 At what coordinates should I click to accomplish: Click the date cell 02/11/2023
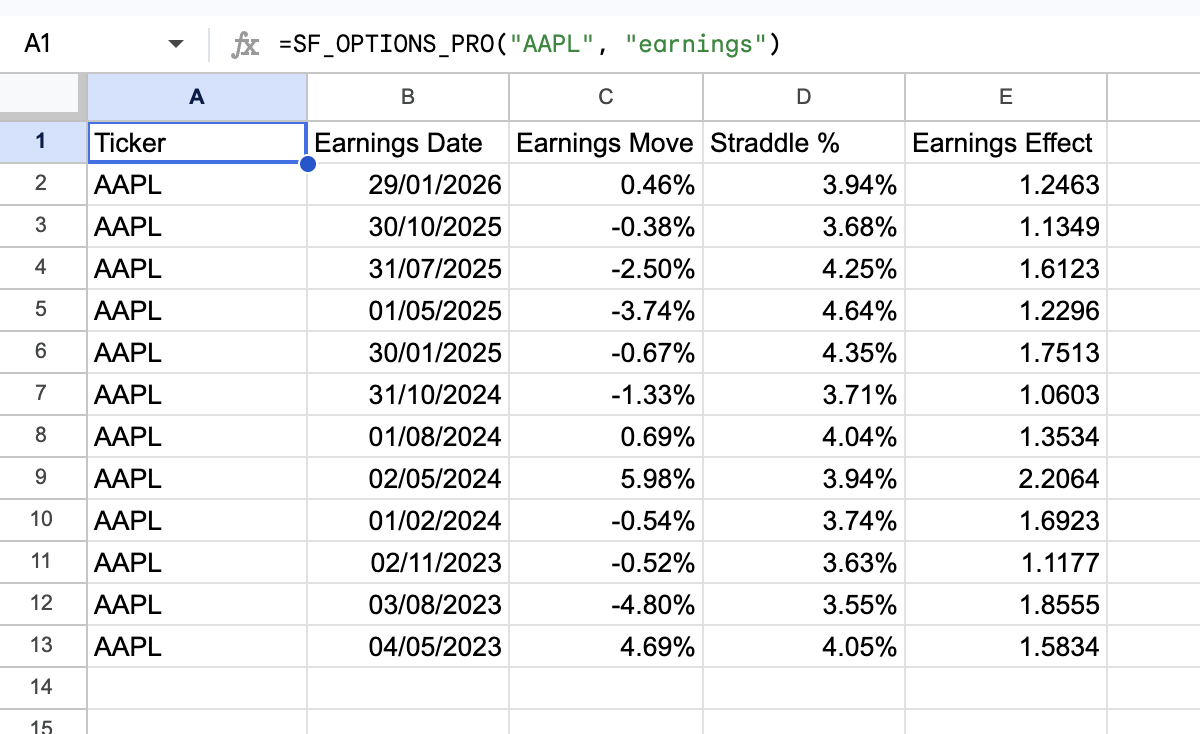408,562
